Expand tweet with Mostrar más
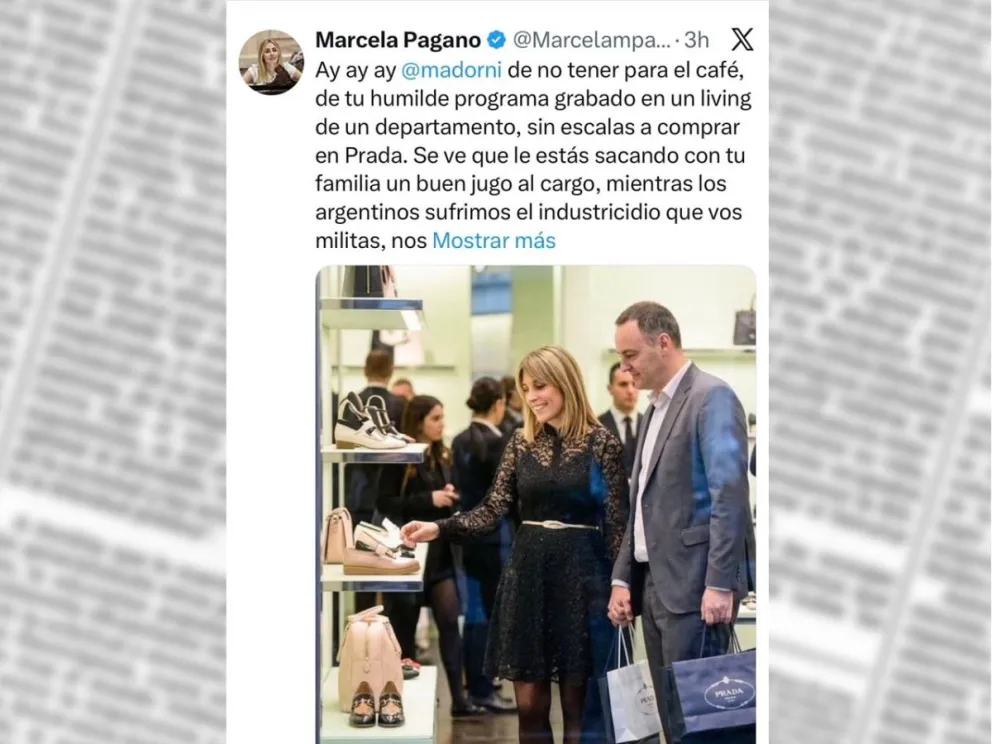The height and width of the screenshot is (744, 992). click(x=493, y=240)
